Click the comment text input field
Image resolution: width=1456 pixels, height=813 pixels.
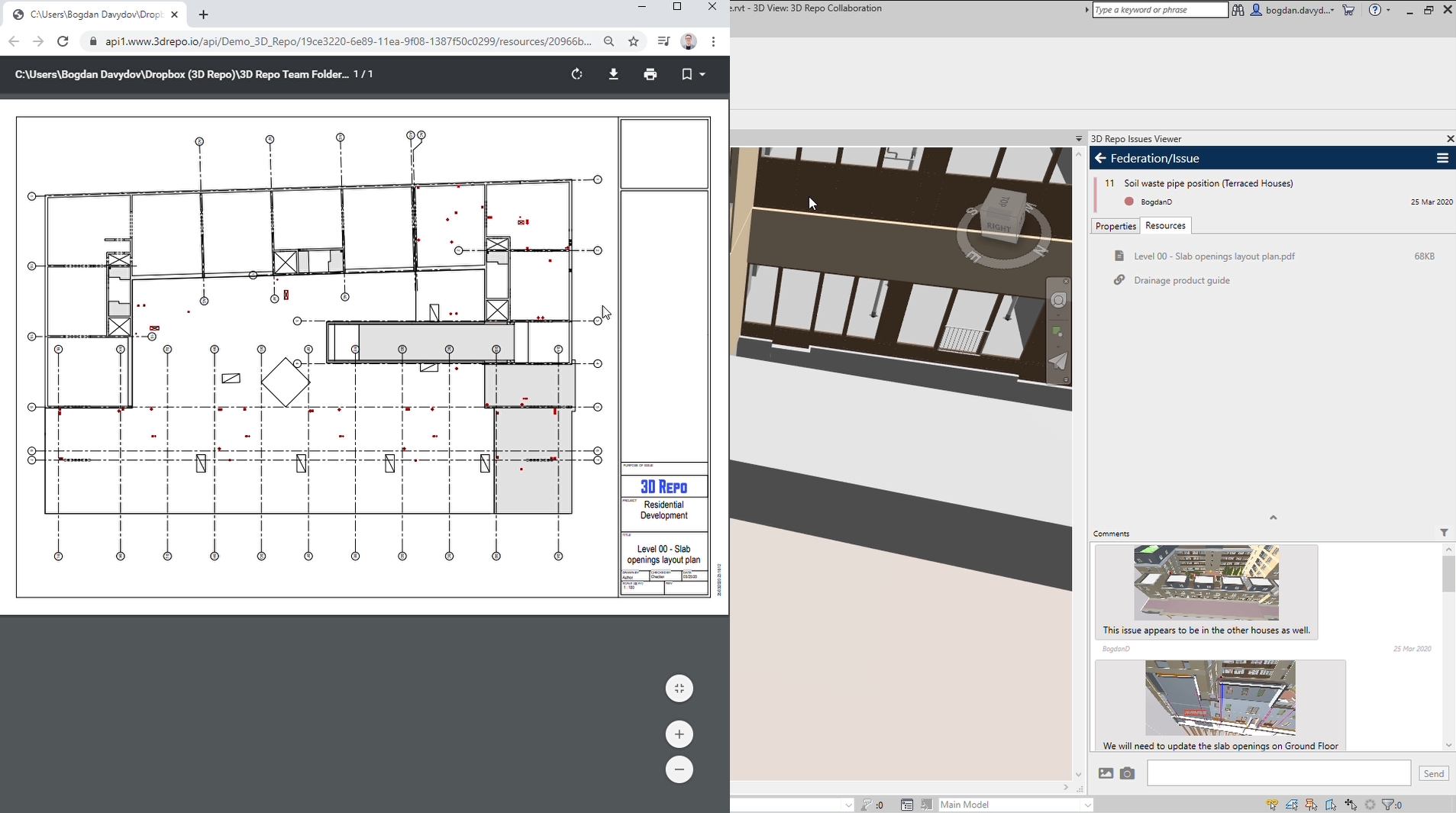pyautogui.click(x=1278, y=773)
